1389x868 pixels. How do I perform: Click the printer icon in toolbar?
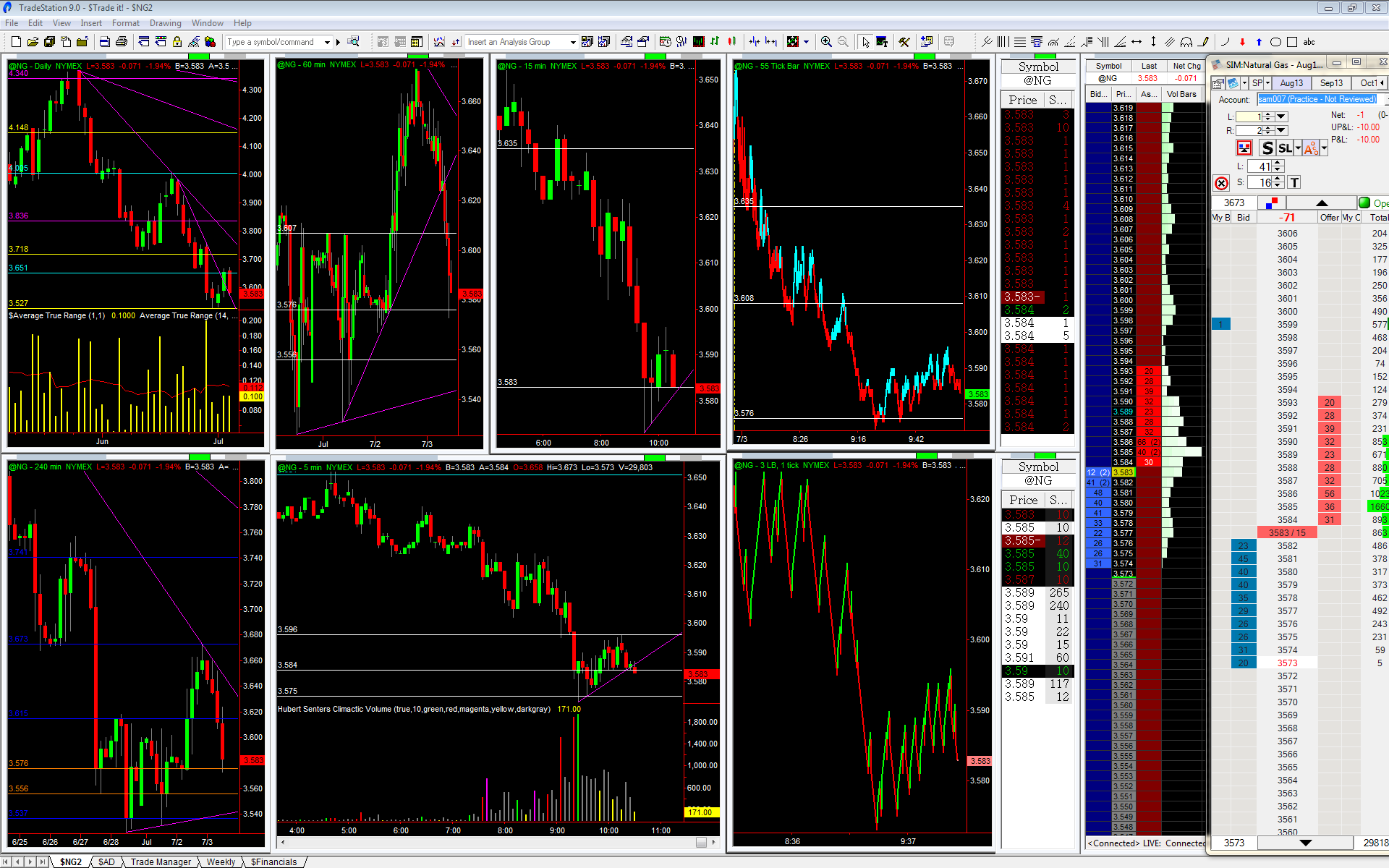pos(122,42)
